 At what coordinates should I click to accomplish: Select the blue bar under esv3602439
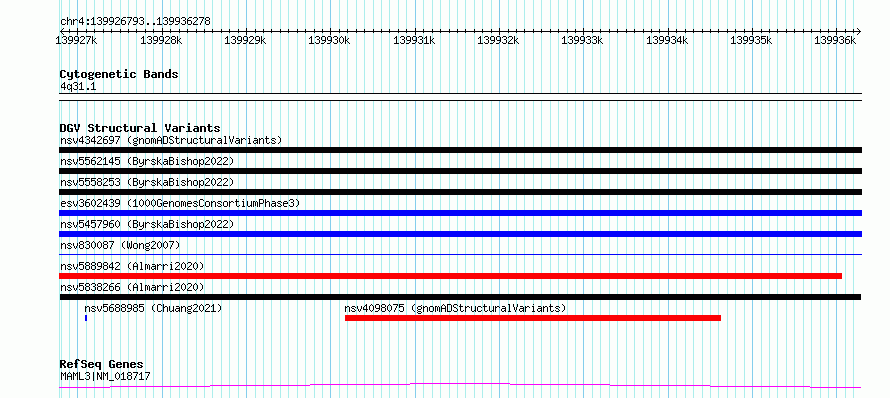point(460,213)
